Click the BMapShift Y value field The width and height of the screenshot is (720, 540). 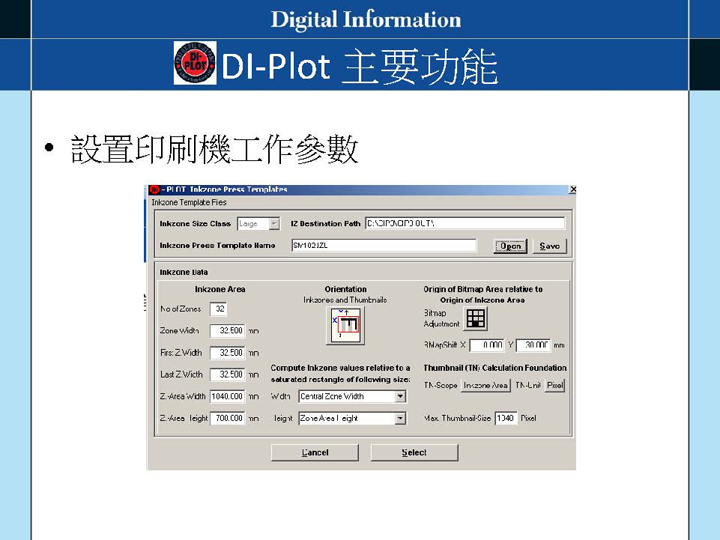click(533, 345)
